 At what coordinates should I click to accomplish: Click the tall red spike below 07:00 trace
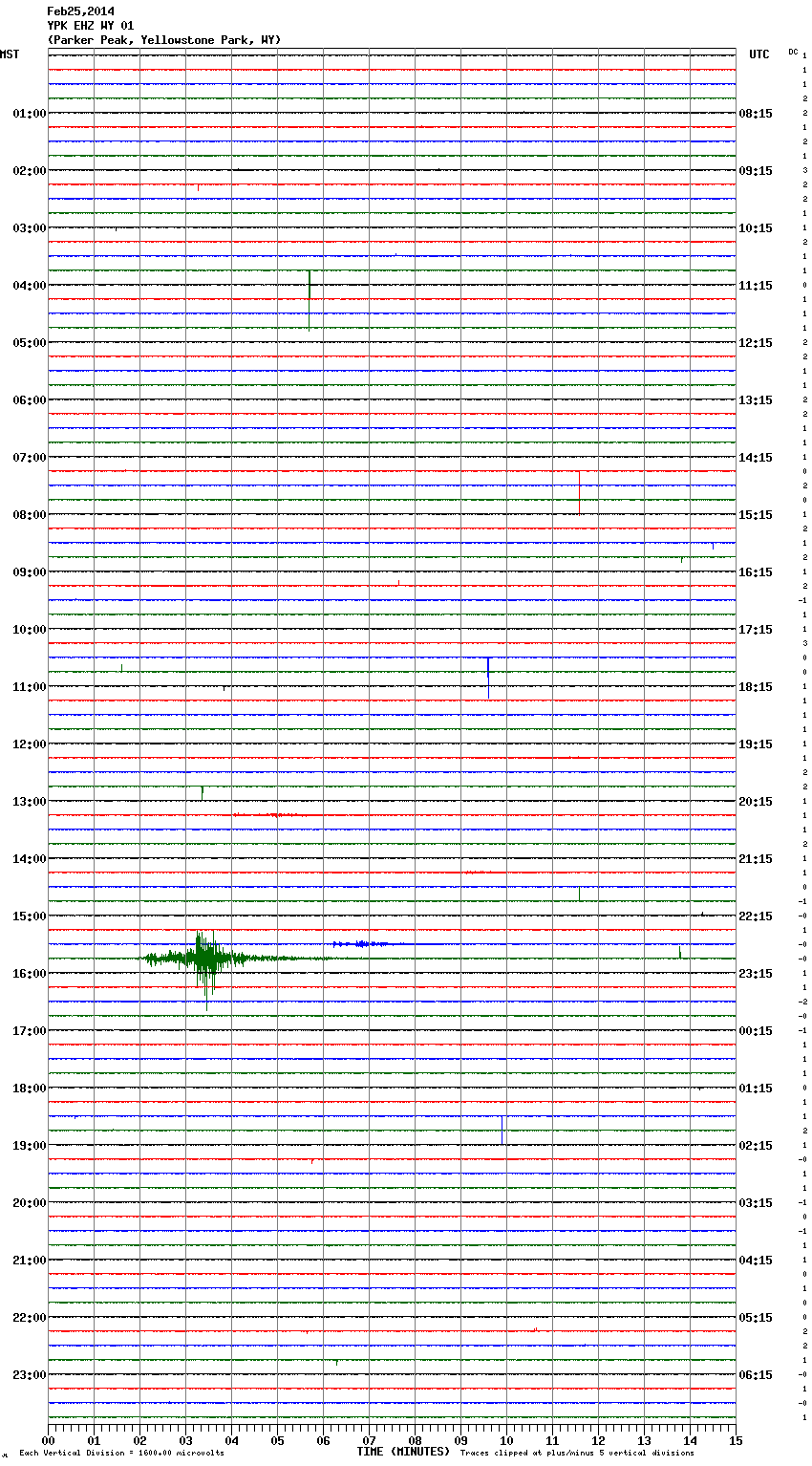pyautogui.click(x=579, y=492)
